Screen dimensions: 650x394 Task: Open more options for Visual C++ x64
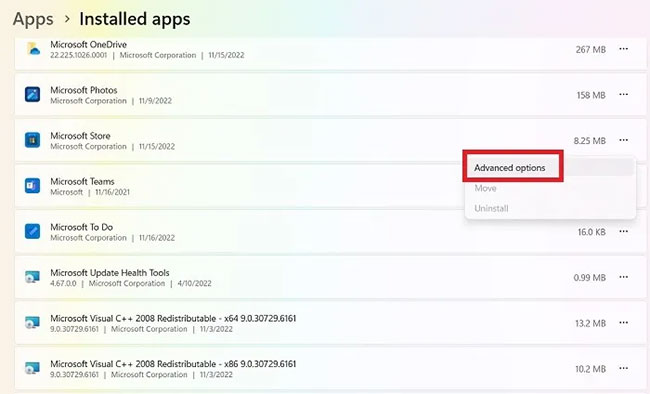(623, 323)
